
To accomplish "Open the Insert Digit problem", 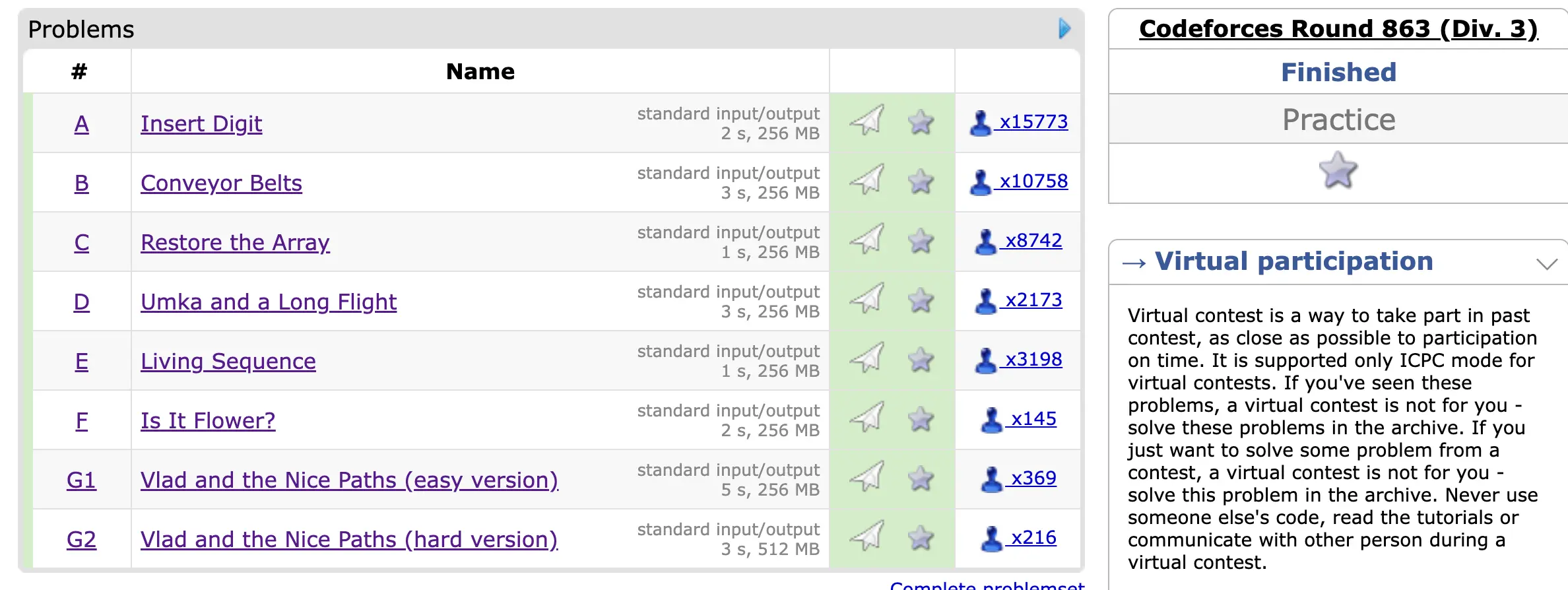I will coord(201,123).
